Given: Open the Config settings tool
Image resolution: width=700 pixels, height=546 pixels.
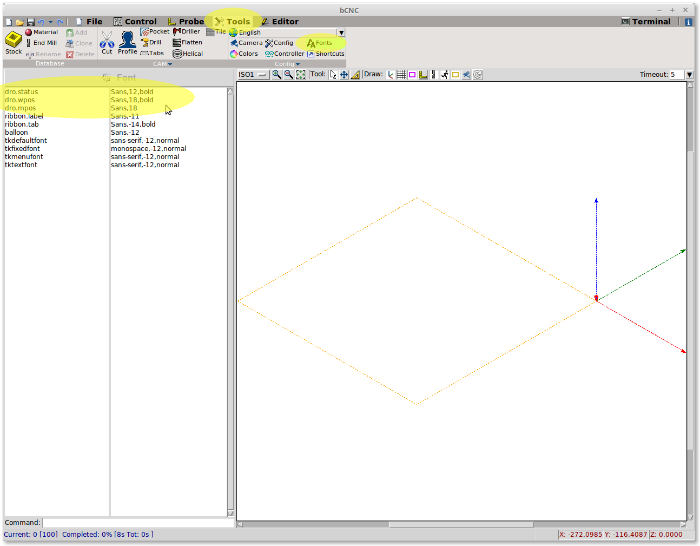Looking at the screenshot, I should click(279, 43).
